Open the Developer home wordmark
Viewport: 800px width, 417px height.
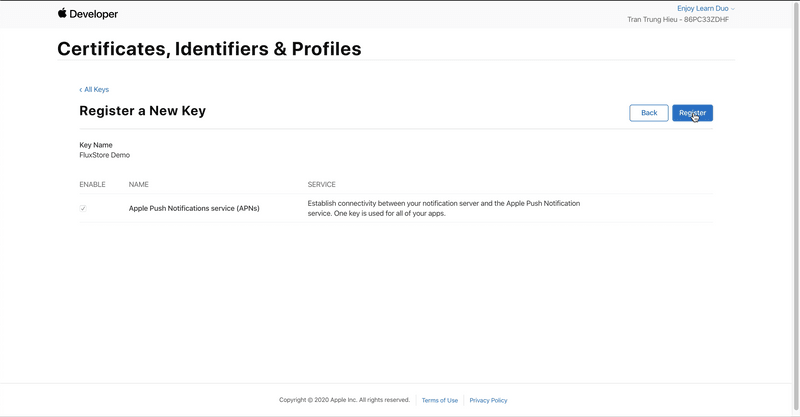93,14
